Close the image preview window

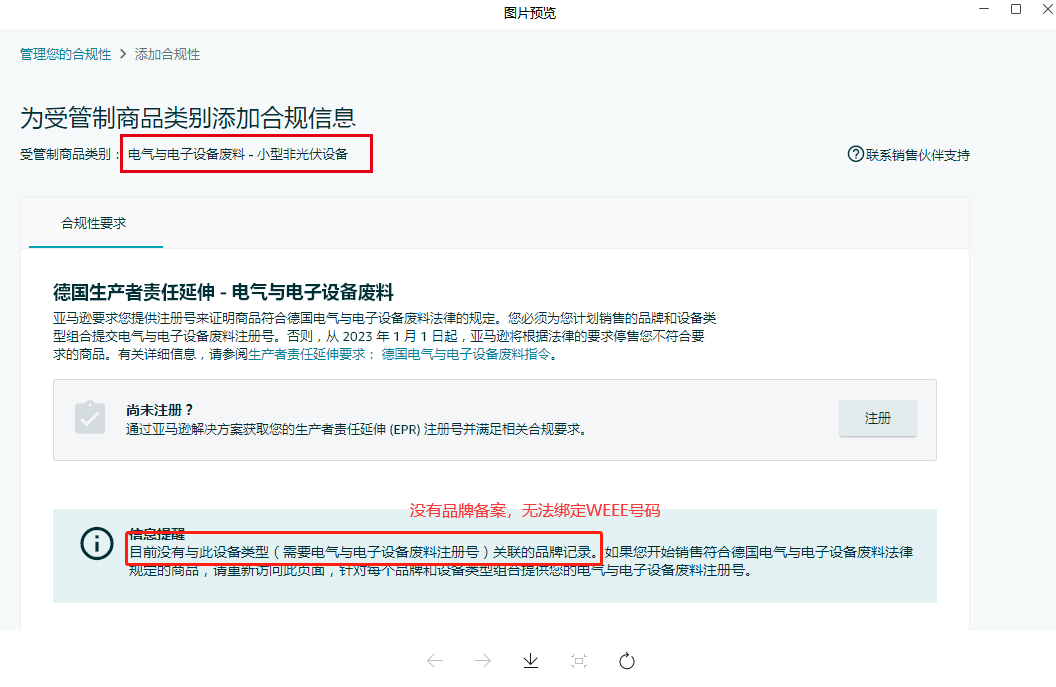1048,9
